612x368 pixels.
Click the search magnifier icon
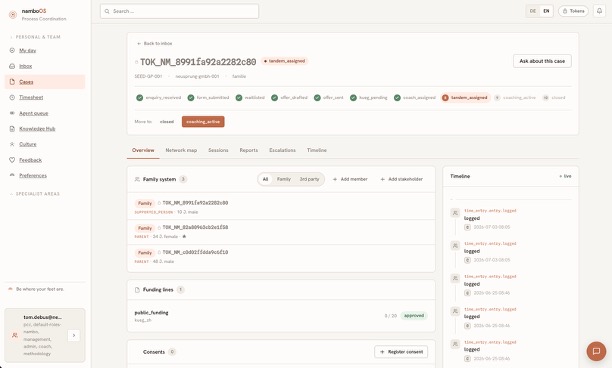point(107,11)
